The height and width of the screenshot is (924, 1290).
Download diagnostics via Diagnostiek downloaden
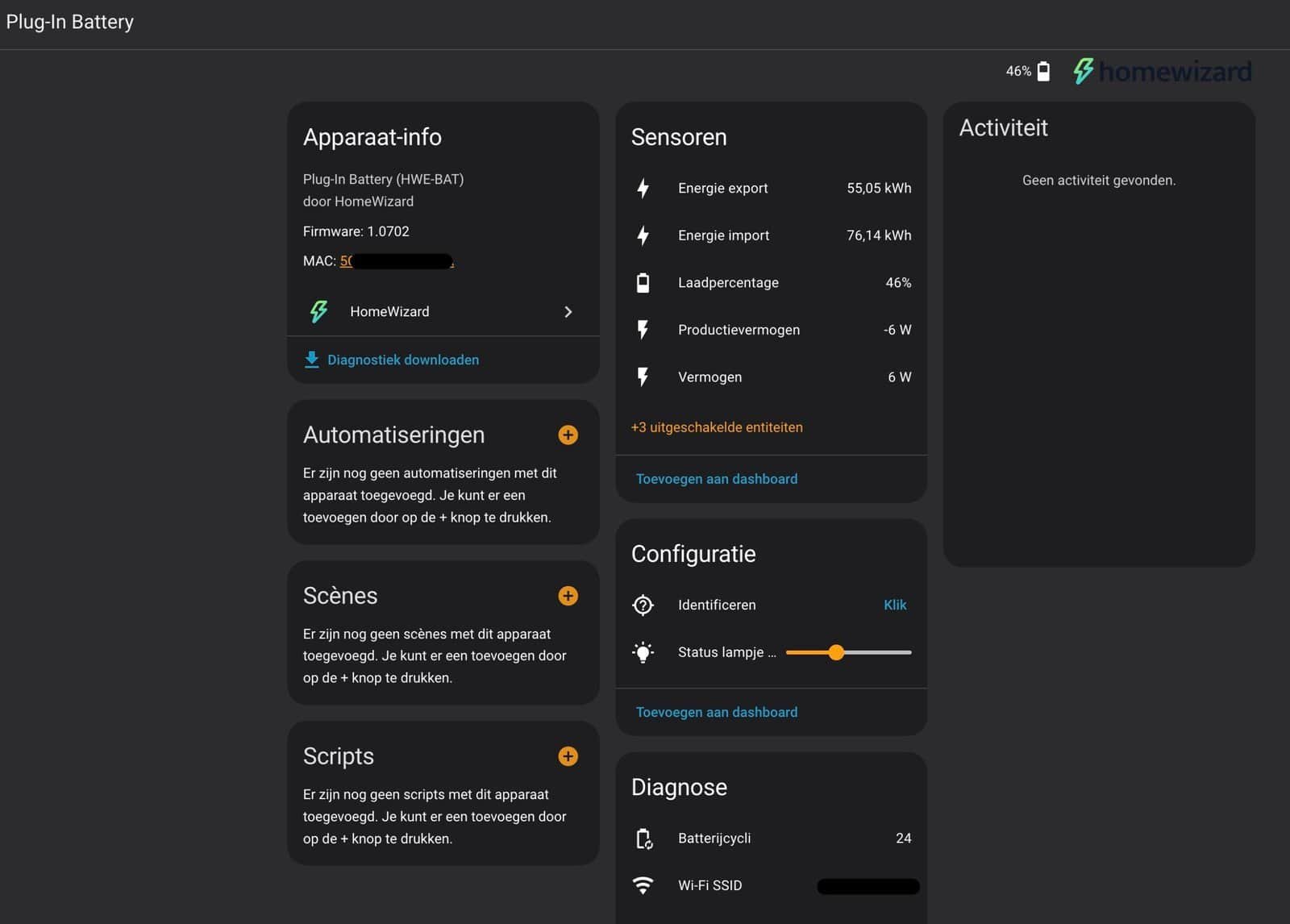(x=402, y=360)
